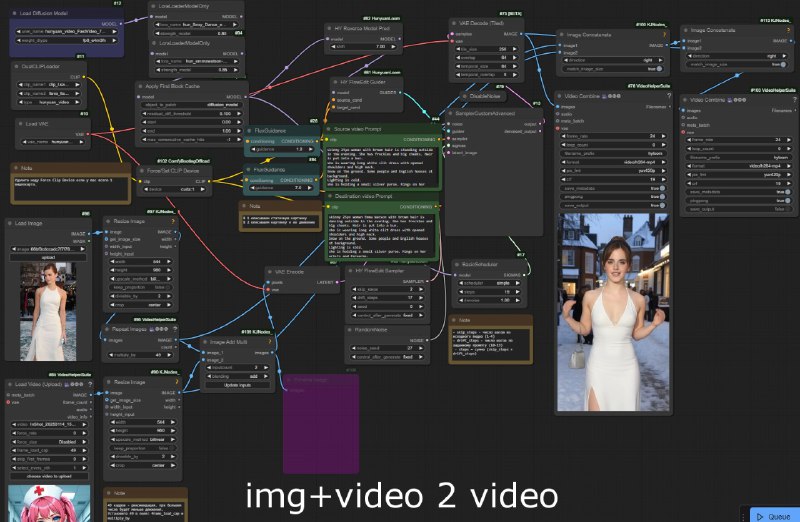This screenshot has height=522, width=800.
Task: Toggle save_metadata on Video Combine #160
Action: coord(739,192)
